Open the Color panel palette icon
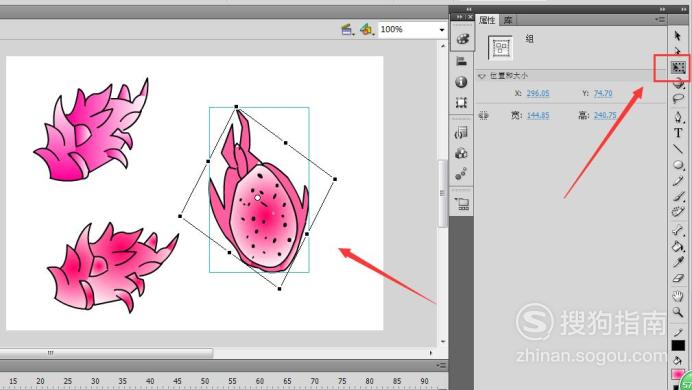Screen dimensions: 692x390 coord(462,39)
